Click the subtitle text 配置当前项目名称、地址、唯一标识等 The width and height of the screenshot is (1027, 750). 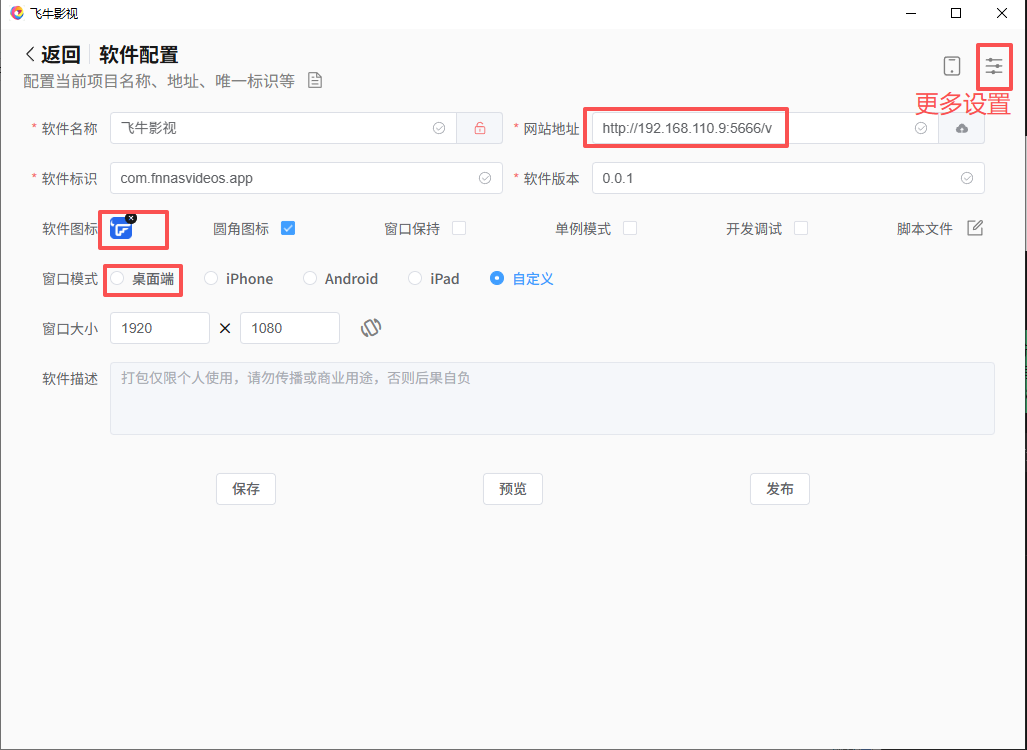coord(159,81)
